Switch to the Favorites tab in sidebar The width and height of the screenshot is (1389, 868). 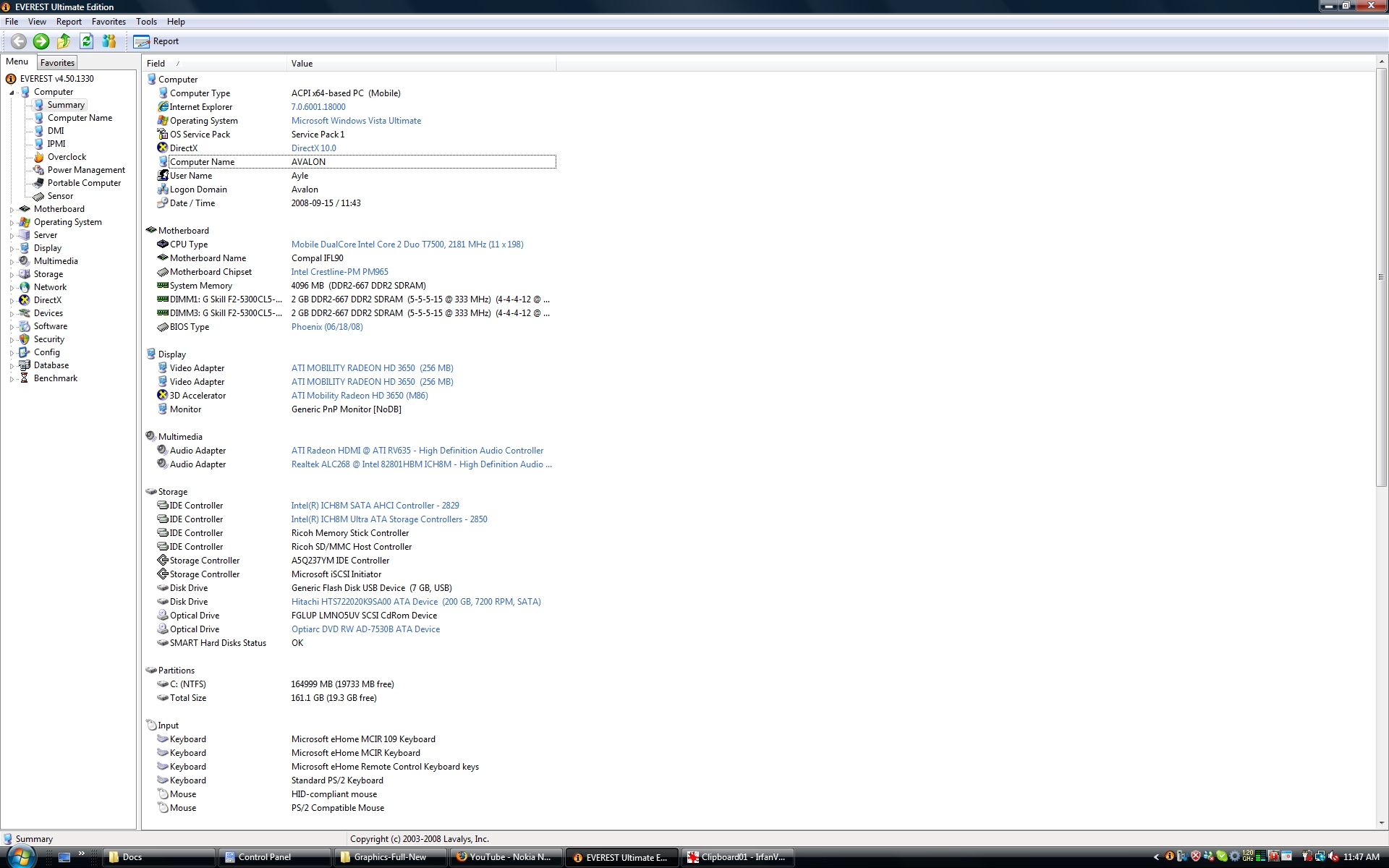(57, 63)
